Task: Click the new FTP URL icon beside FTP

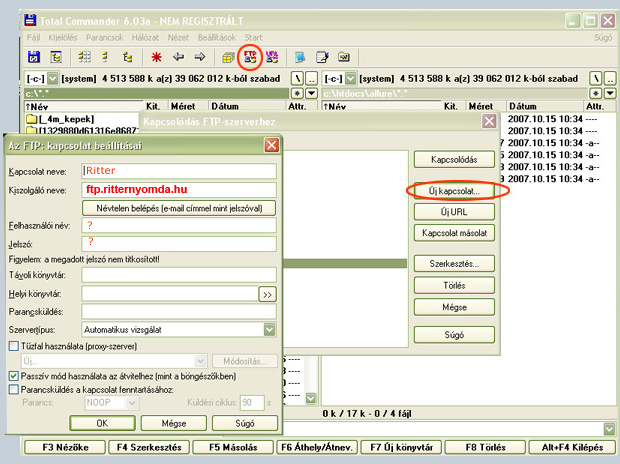Action: [272, 57]
